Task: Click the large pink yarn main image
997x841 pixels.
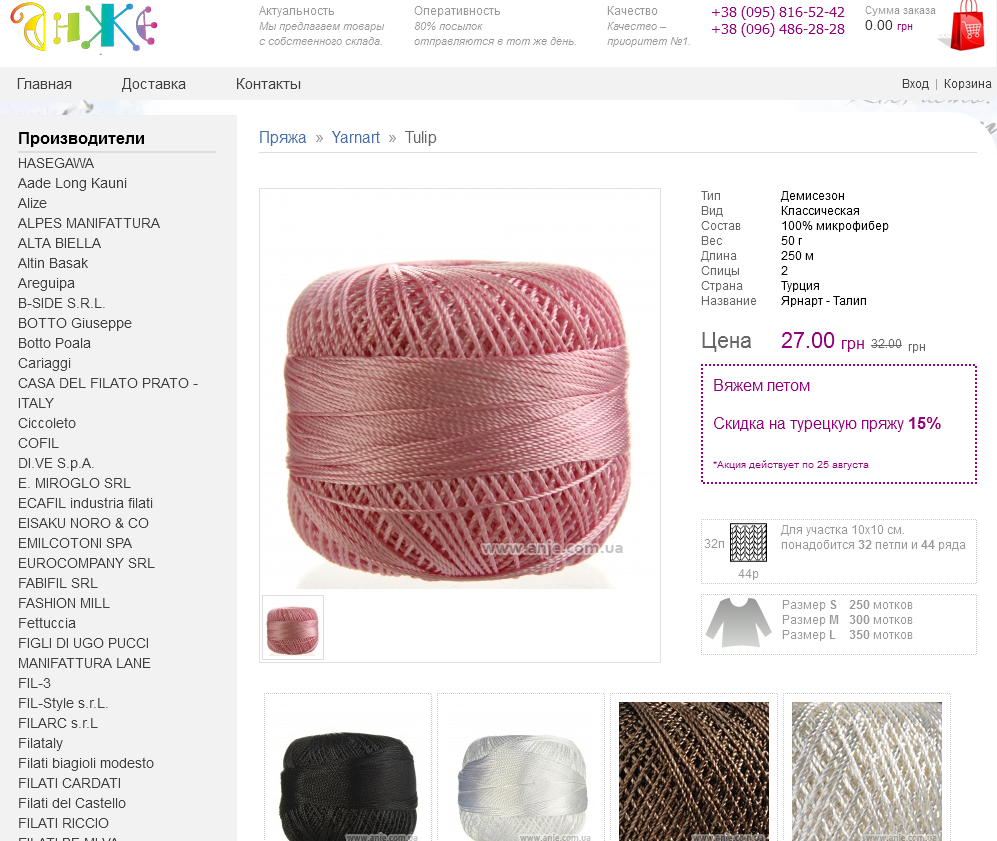Action: [460, 420]
